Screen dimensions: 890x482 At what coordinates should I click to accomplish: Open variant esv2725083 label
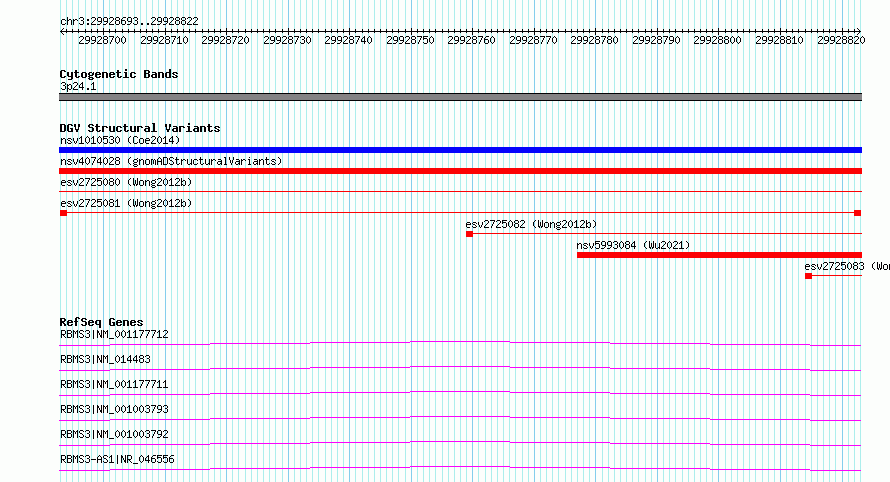click(847, 266)
